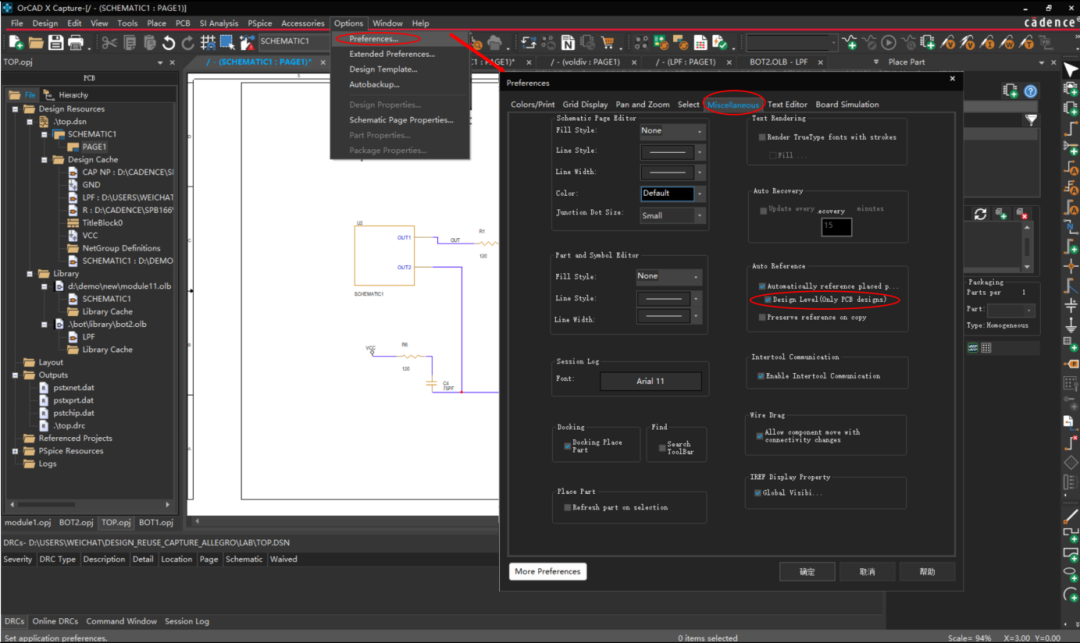Click the Run simulation play icon

point(888,42)
